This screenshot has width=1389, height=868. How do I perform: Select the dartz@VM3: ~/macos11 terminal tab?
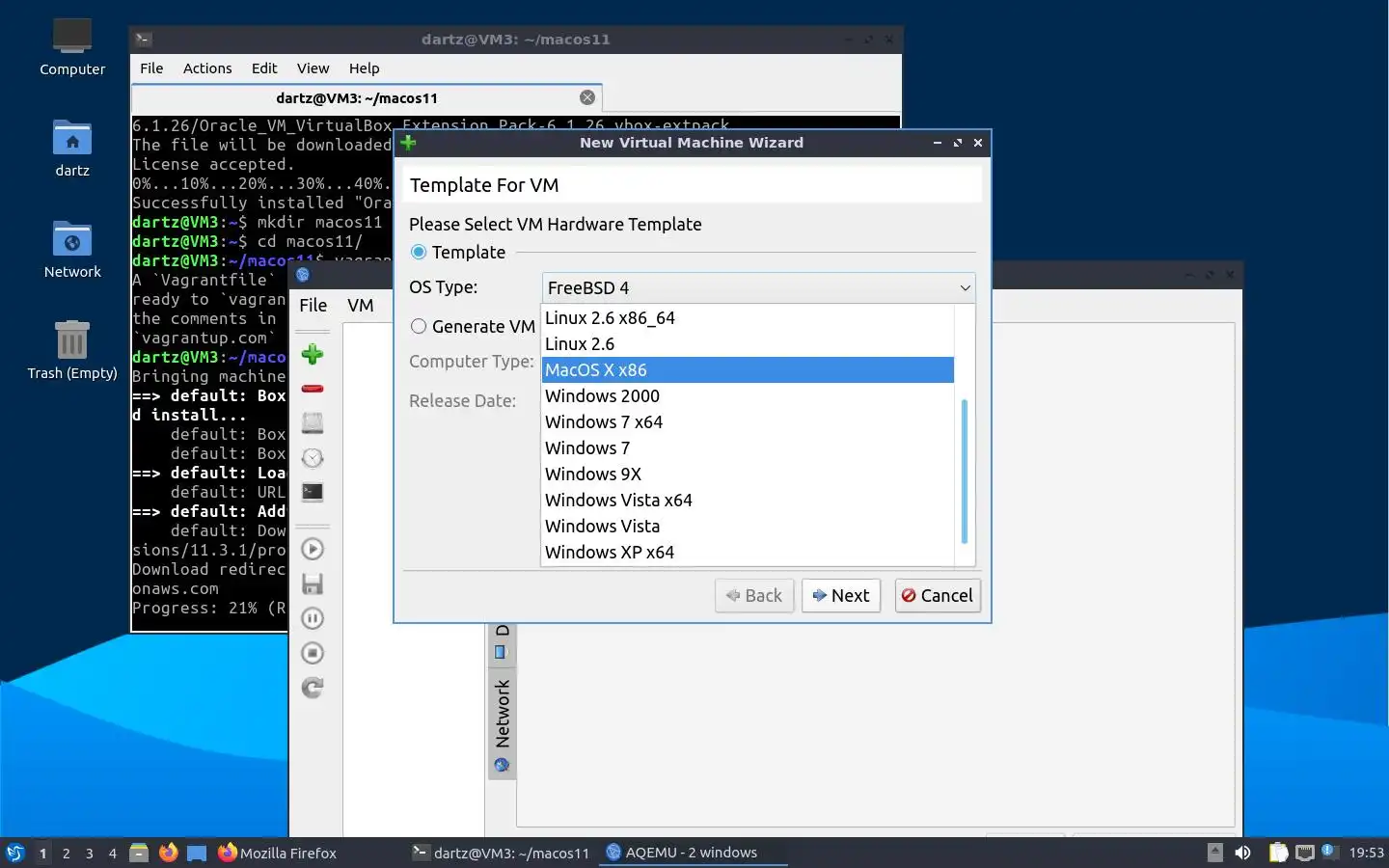[367, 97]
